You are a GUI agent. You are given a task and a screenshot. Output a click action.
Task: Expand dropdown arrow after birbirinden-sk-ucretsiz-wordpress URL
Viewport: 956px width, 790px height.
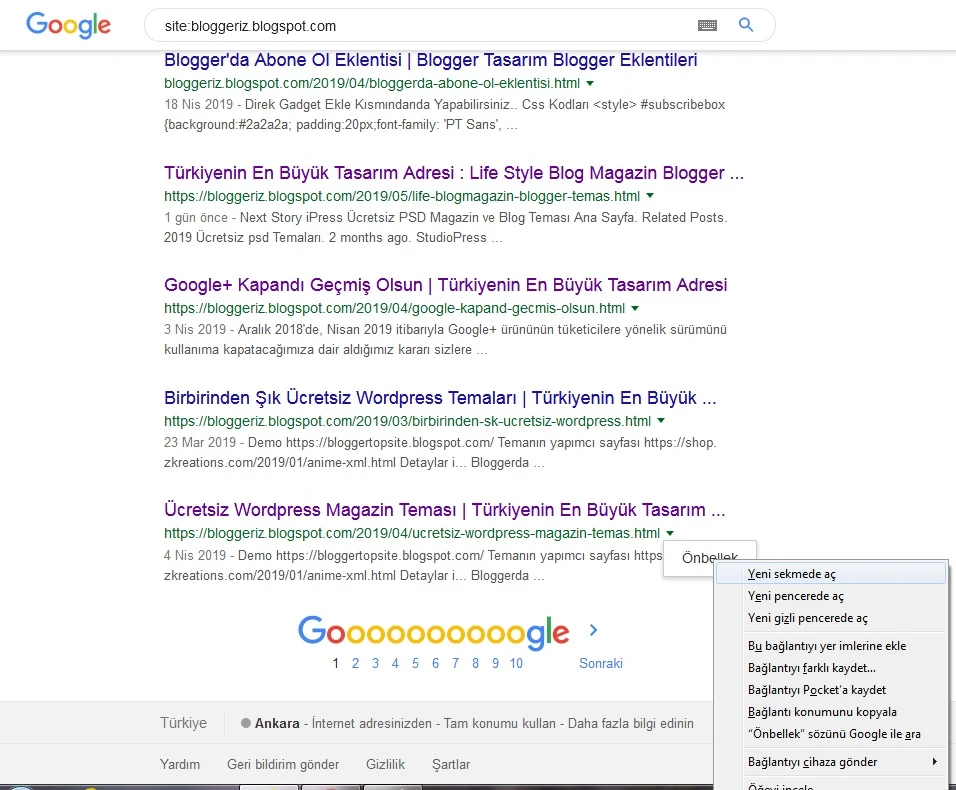point(661,421)
